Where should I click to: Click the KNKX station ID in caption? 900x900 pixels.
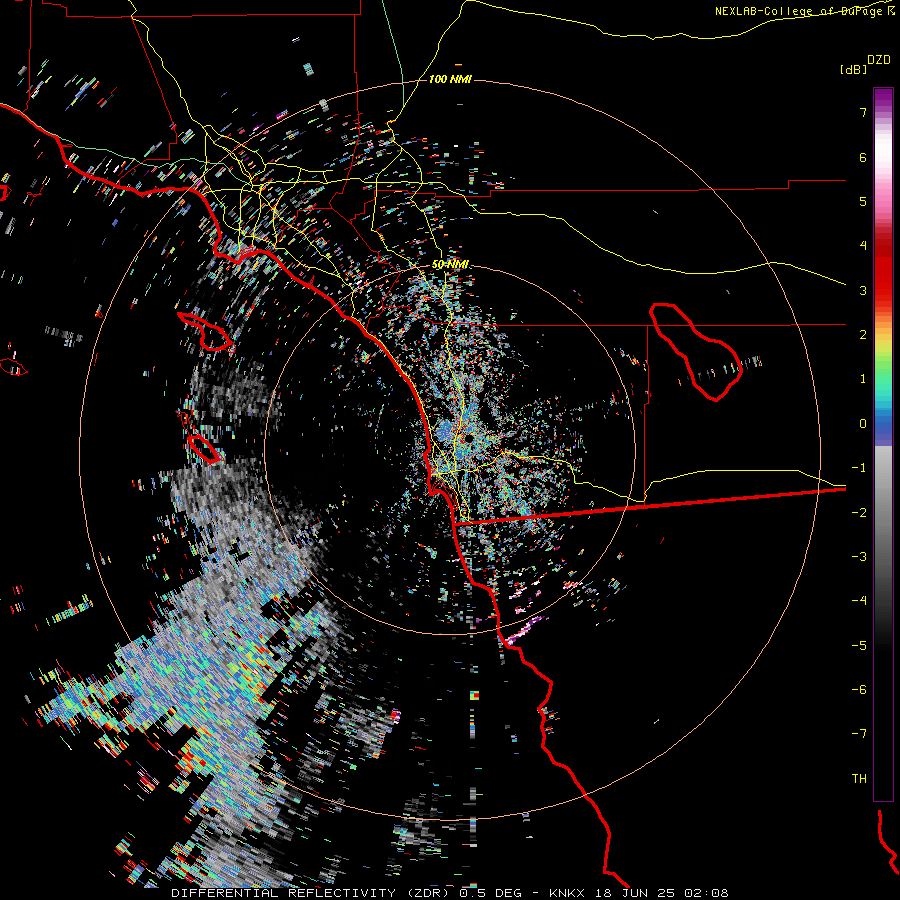click(x=567, y=893)
